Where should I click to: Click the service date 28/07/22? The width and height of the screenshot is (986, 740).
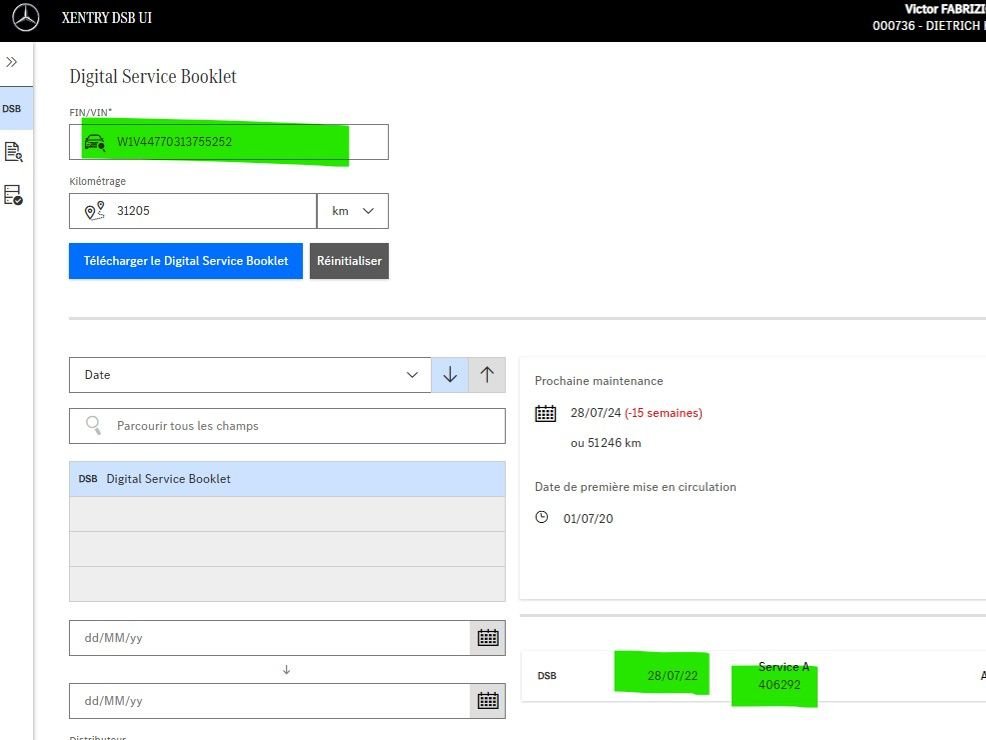coord(672,676)
